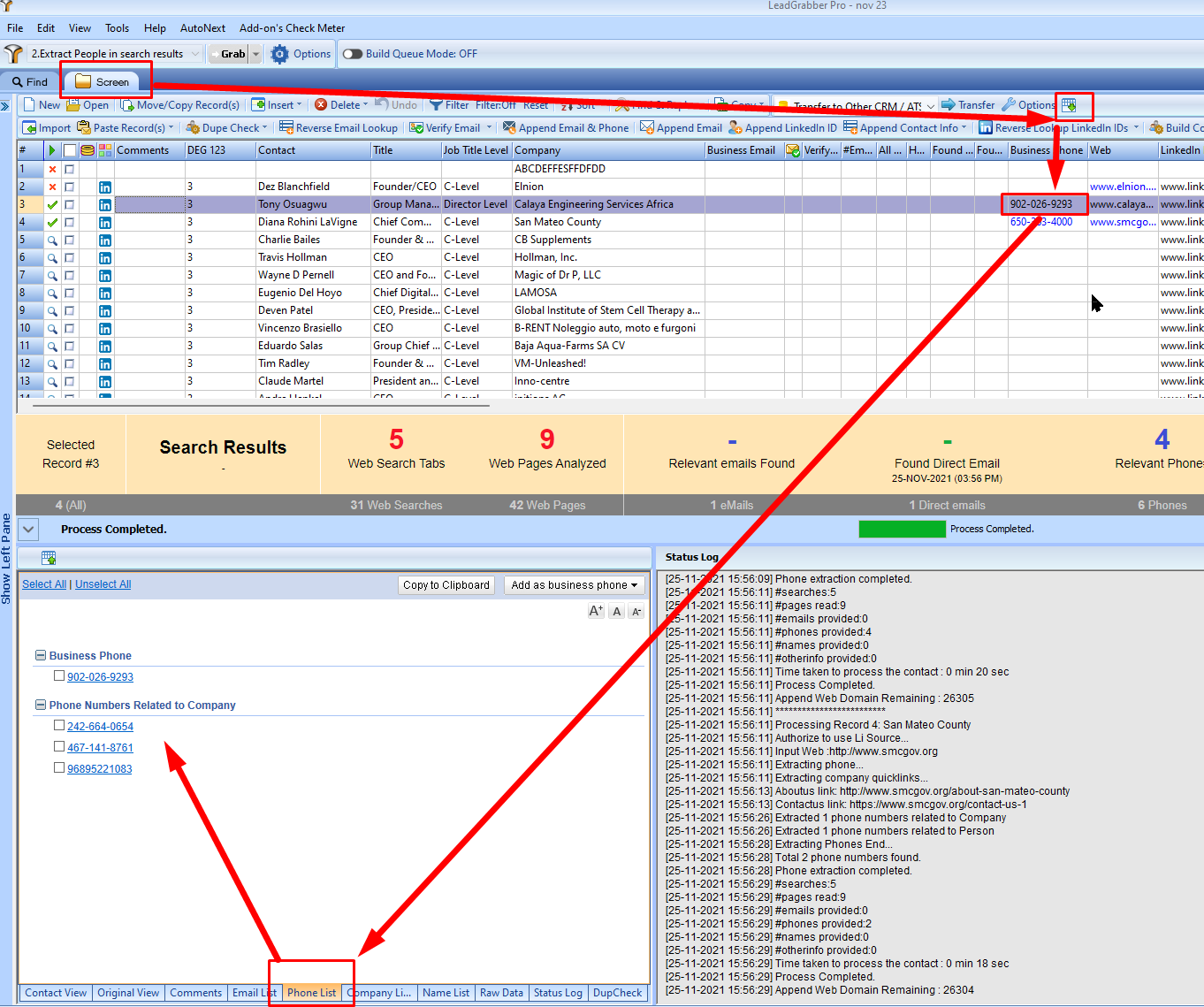The height and width of the screenshot is (1007, 1204).
Task: Click the grid export icon beside Options
Action: tap(1069, 105)
